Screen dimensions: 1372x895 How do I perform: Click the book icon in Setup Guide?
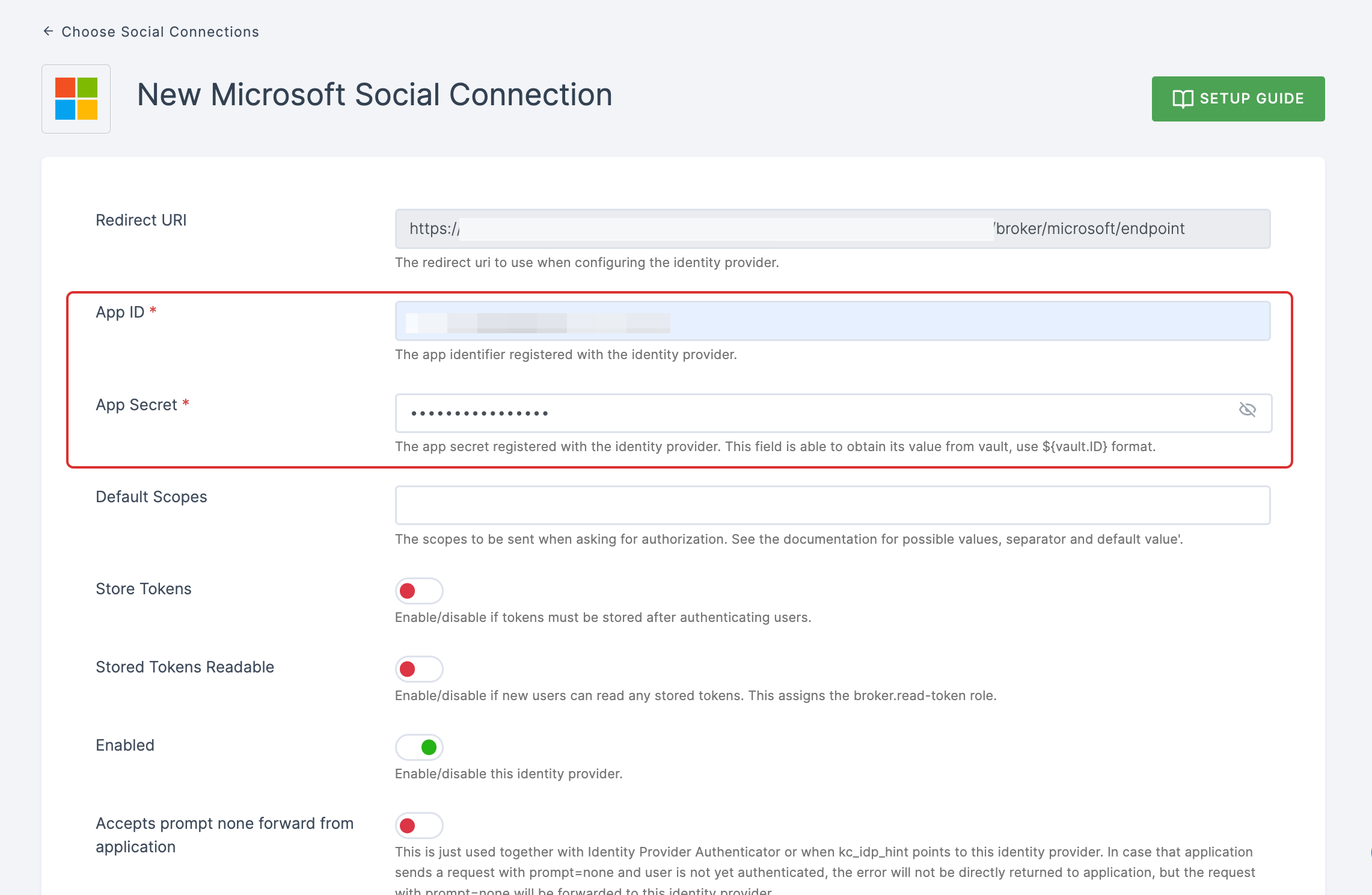(x=1183, y=99)
